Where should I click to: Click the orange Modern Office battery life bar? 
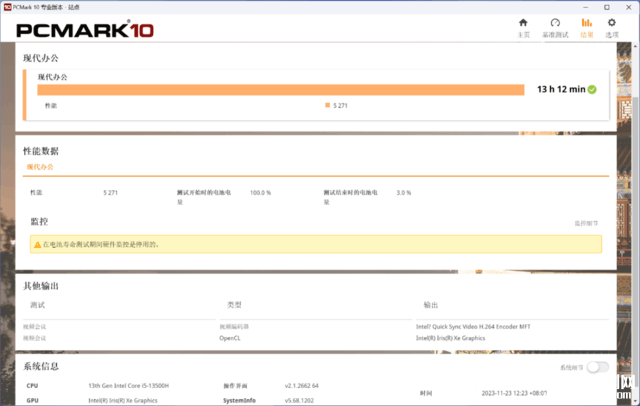click(281, 90)
